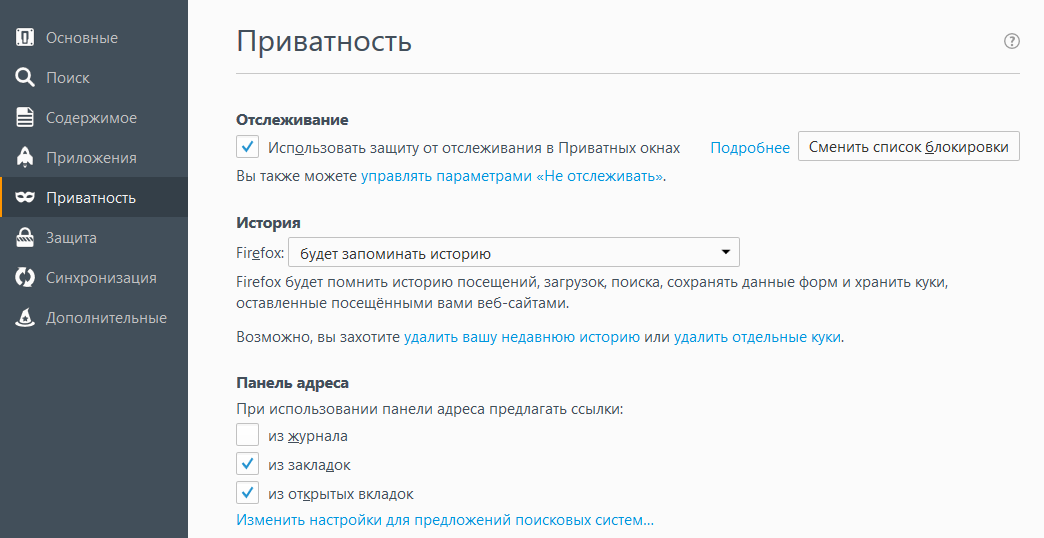
Task: Uncheck suggestions «из открытых вкладок»
Action: point(247,493)
